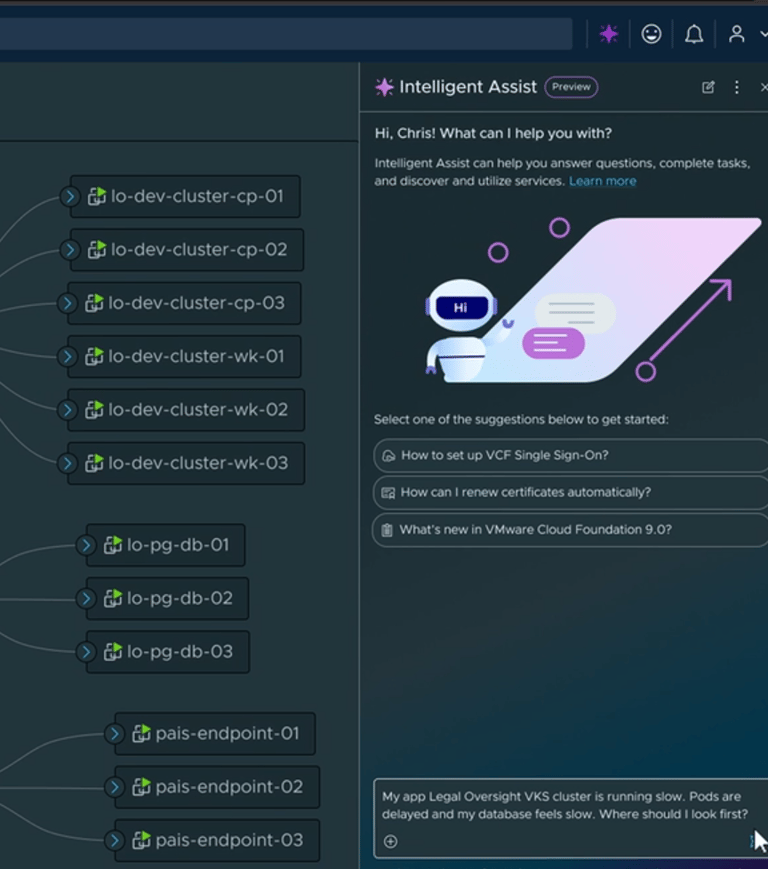Expand lo-pg-db-03 node

(86, 652)
